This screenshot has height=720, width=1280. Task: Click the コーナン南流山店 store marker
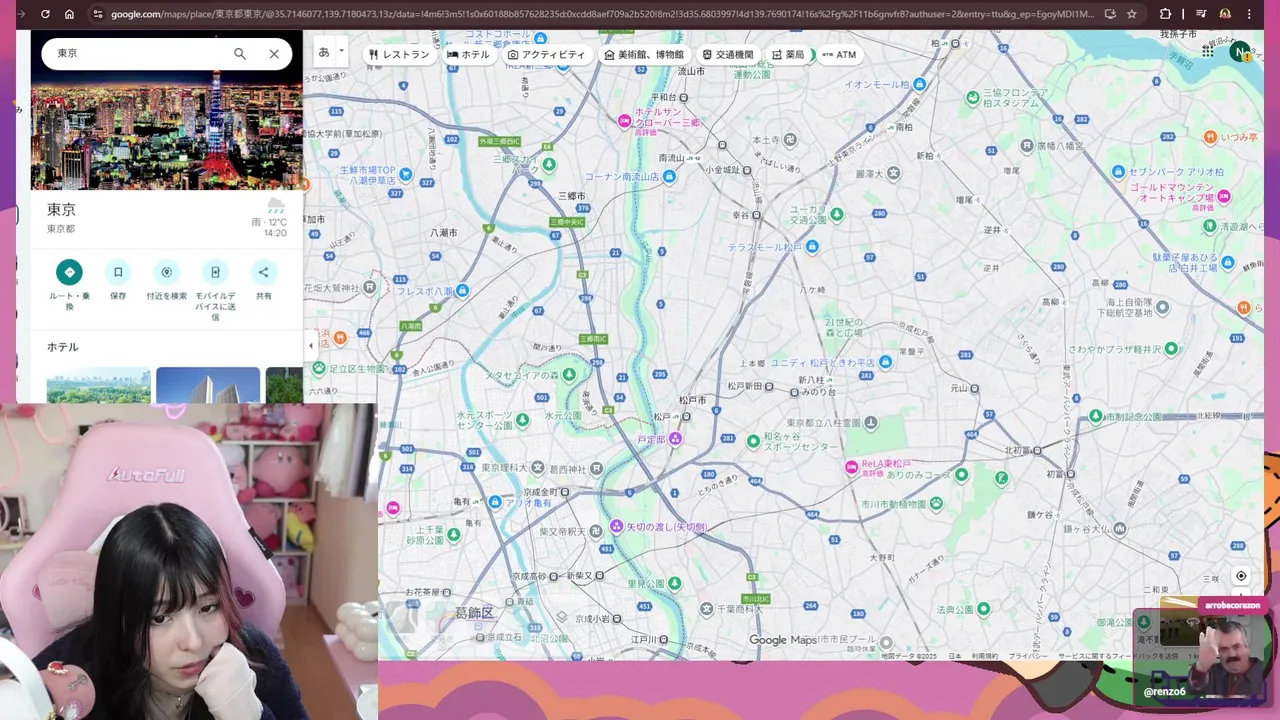669,177
